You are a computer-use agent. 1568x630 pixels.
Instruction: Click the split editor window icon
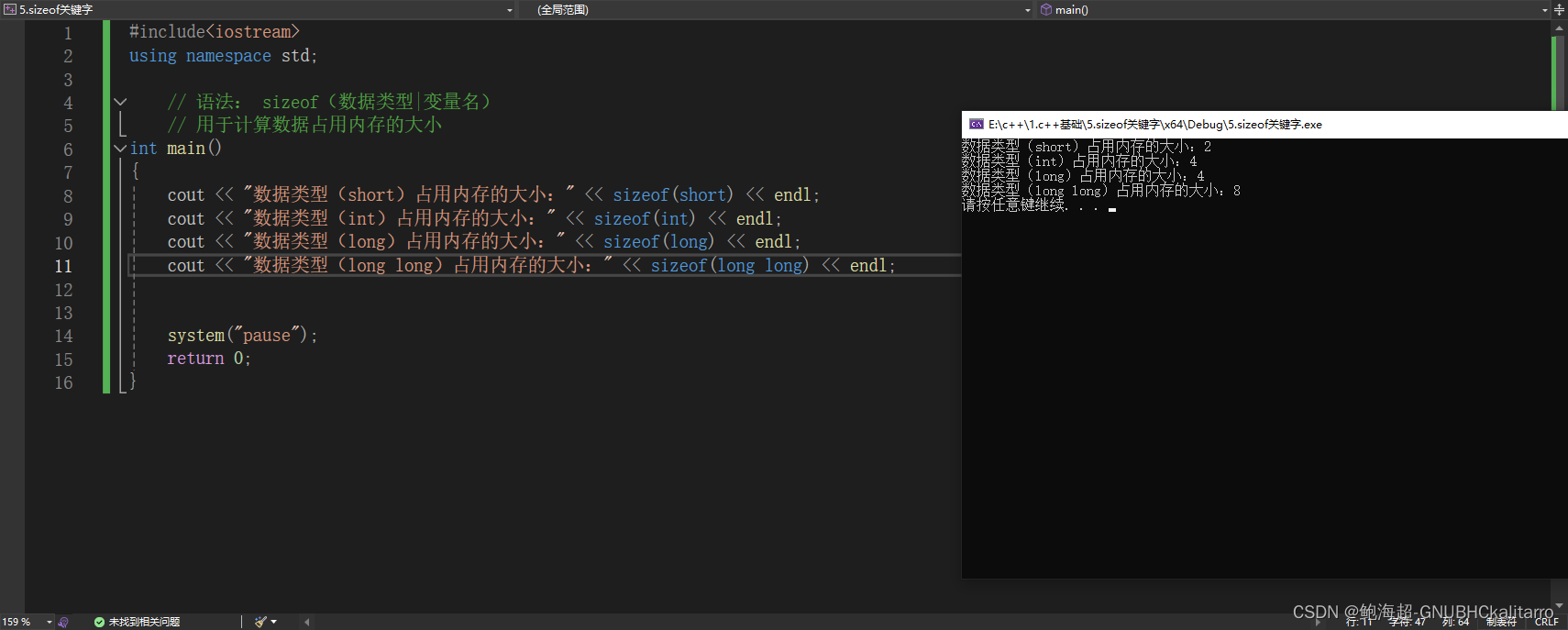pyautogui.click(x=1559, y=9)
